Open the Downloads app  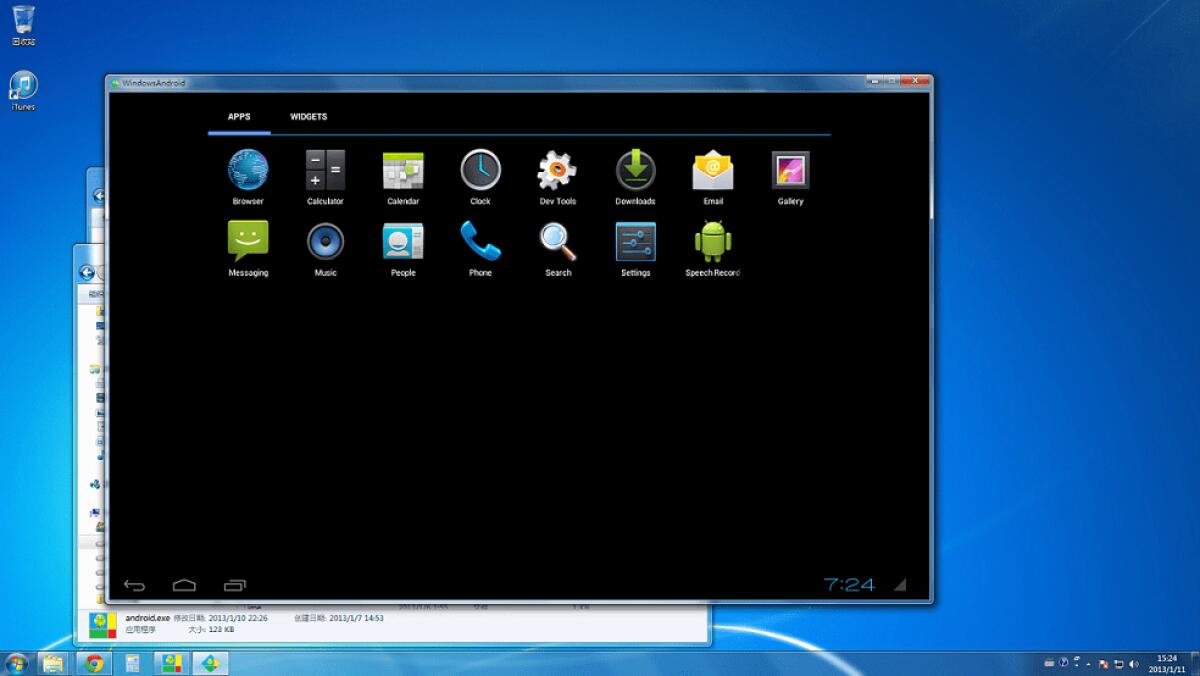tap(635, 170)
